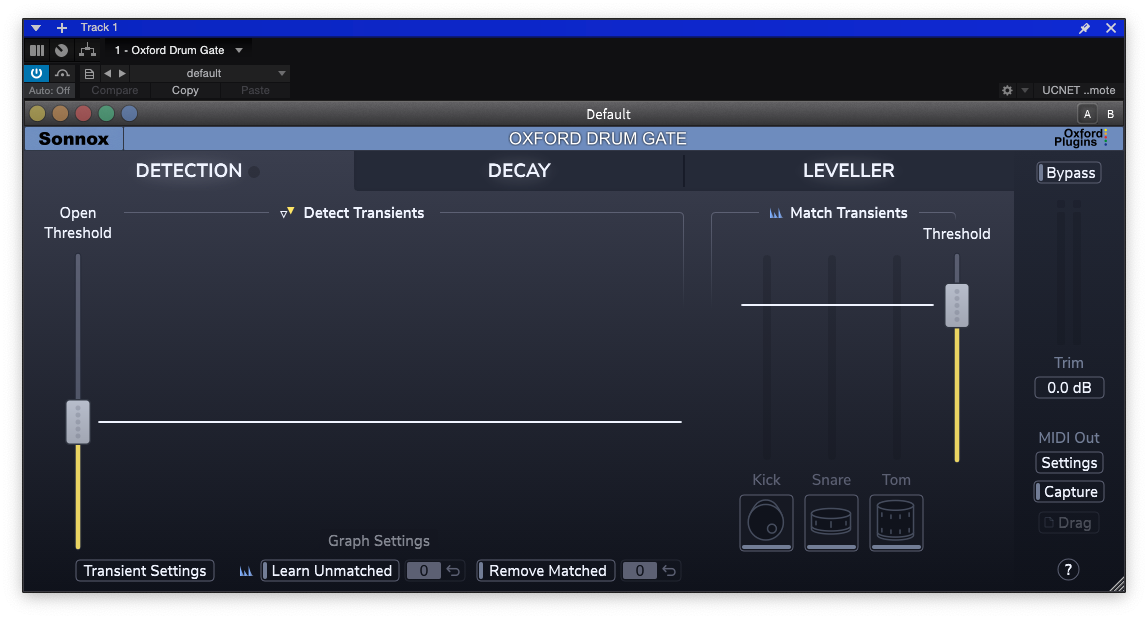Select the orange preset color dot
Viewport: 1148px width, 619px height.
61,114
